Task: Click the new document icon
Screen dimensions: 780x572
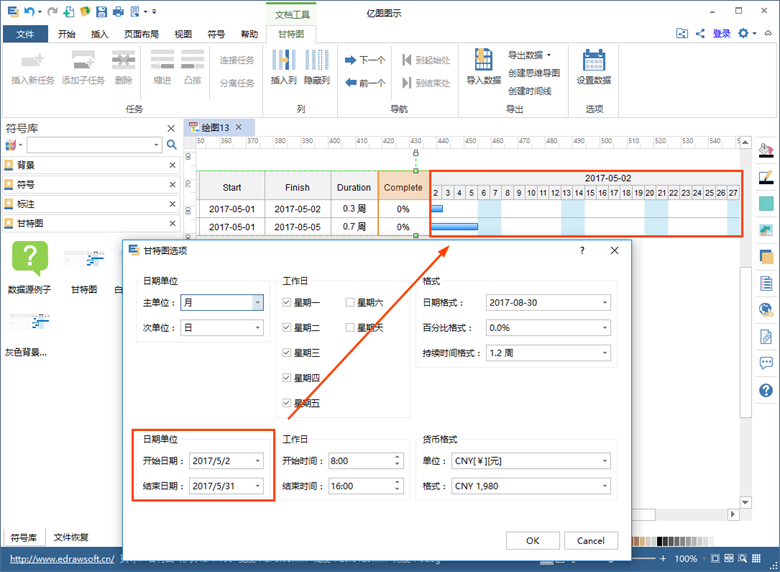Action: click(x=69, y=11)
